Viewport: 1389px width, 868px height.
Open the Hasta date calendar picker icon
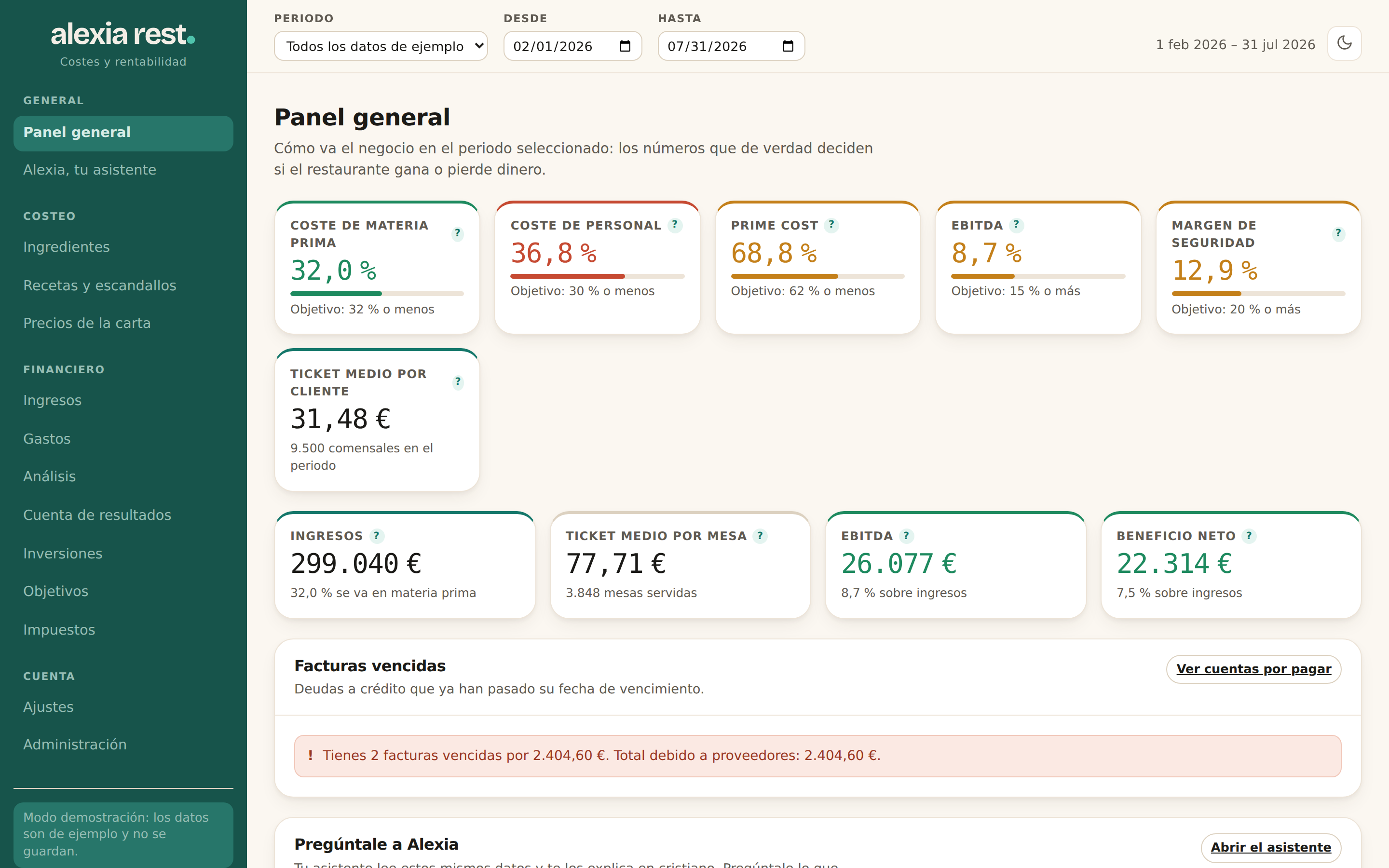[788, 46]
